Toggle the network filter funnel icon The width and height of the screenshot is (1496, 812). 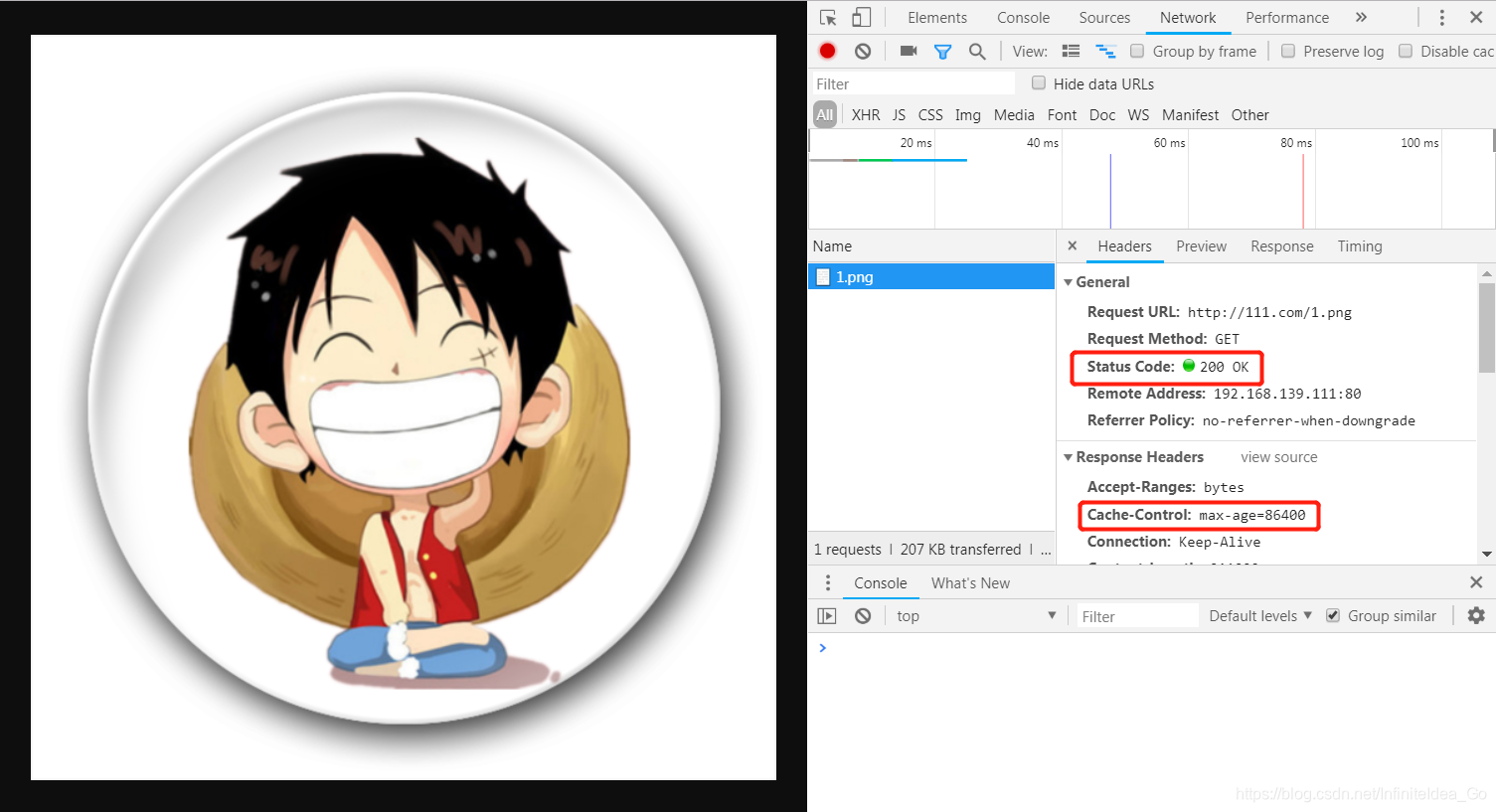942,51
